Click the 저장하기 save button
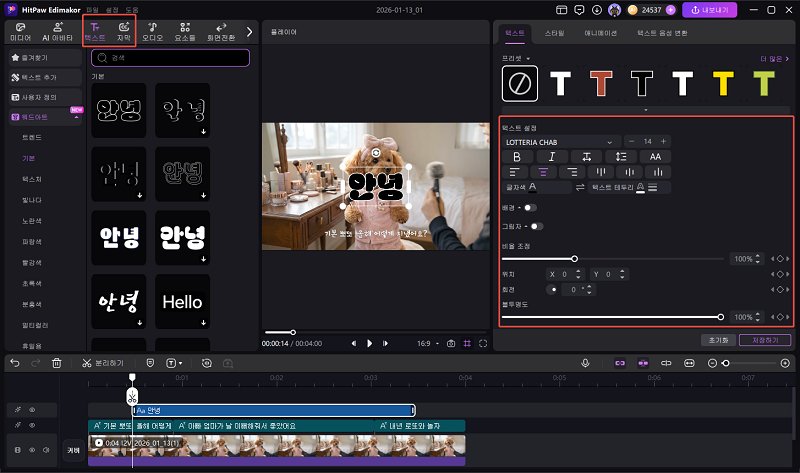The width and height of the screenshot is (800, 473). click(765, 339)
